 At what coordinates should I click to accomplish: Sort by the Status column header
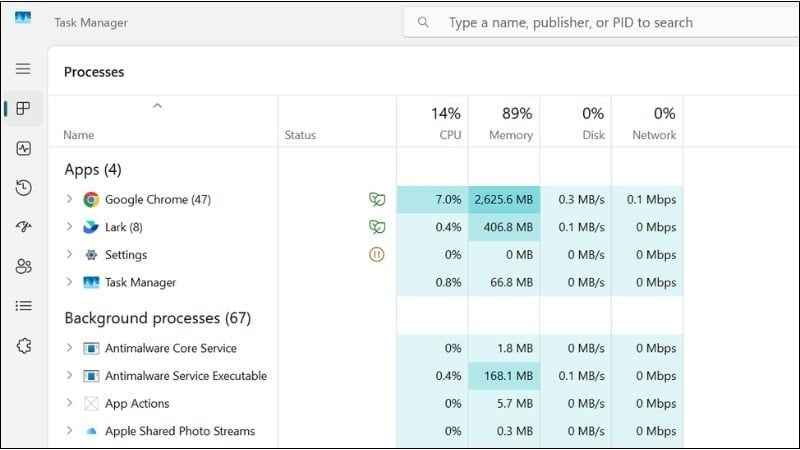pos(300,135)
